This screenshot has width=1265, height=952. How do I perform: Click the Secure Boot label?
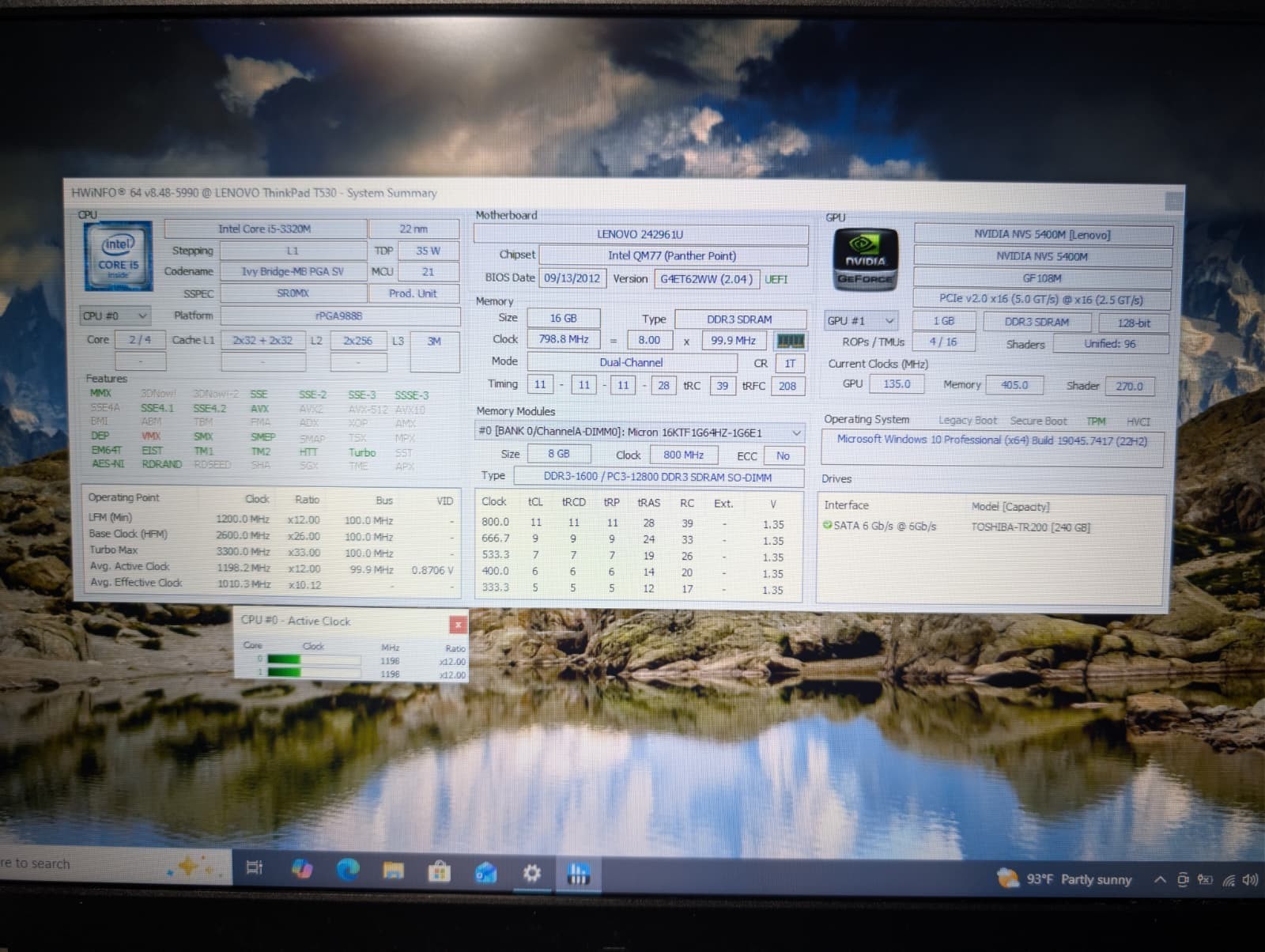[x=1038, y=421]
